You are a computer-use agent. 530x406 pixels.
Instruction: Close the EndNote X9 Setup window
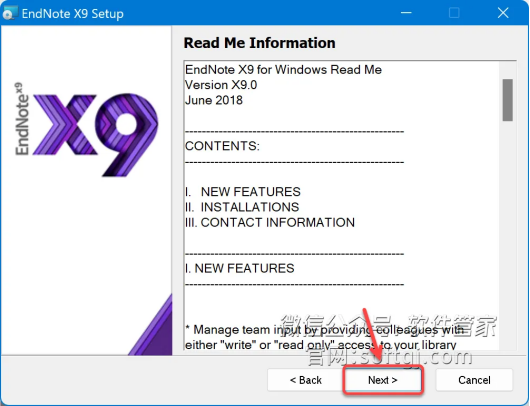point(503,13)
